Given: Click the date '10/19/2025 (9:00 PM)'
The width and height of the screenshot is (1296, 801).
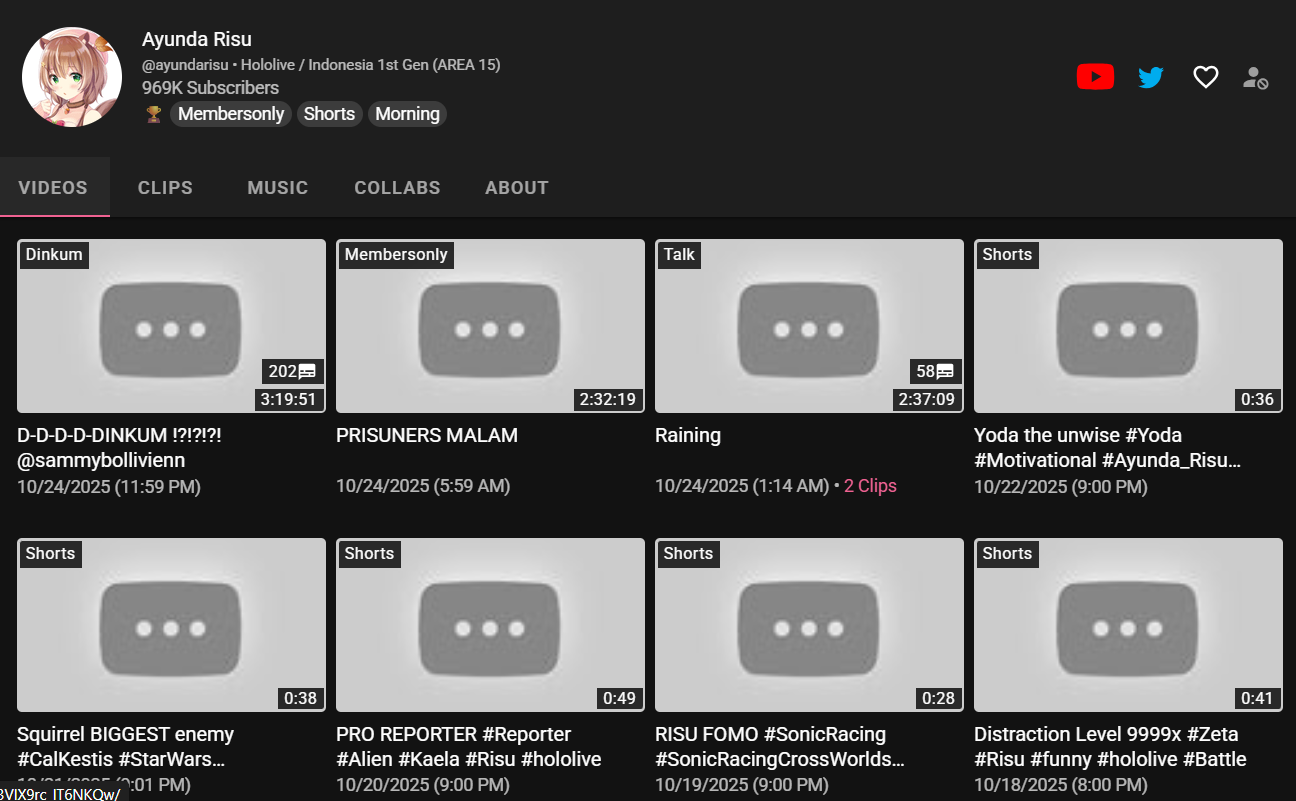Looking at the screenshot, I should pyautogui.click(x=742, y=786).
